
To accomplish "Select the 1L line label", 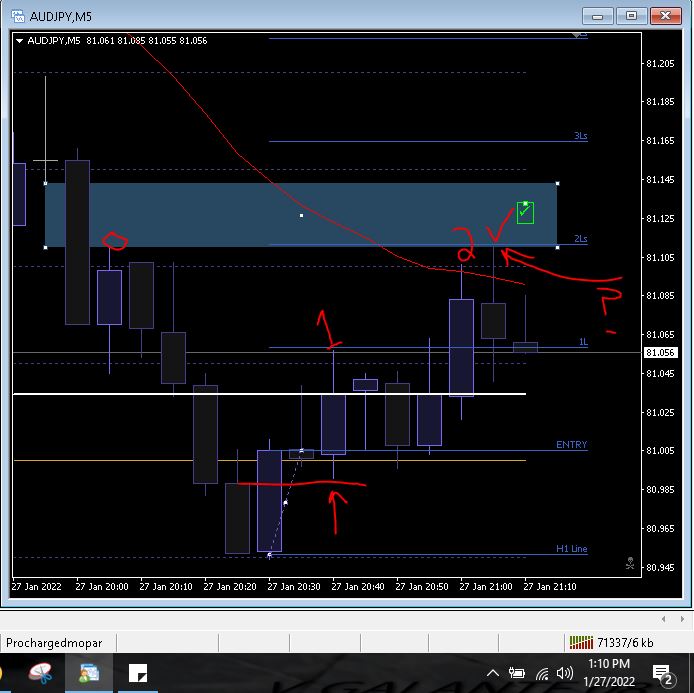I will click(583, 342).
